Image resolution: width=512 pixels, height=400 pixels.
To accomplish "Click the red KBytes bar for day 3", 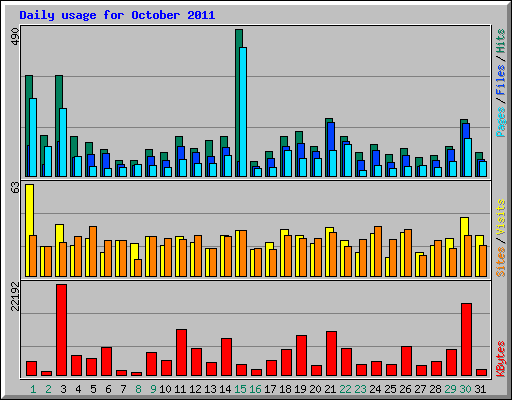I will click(x=62, y=330).
